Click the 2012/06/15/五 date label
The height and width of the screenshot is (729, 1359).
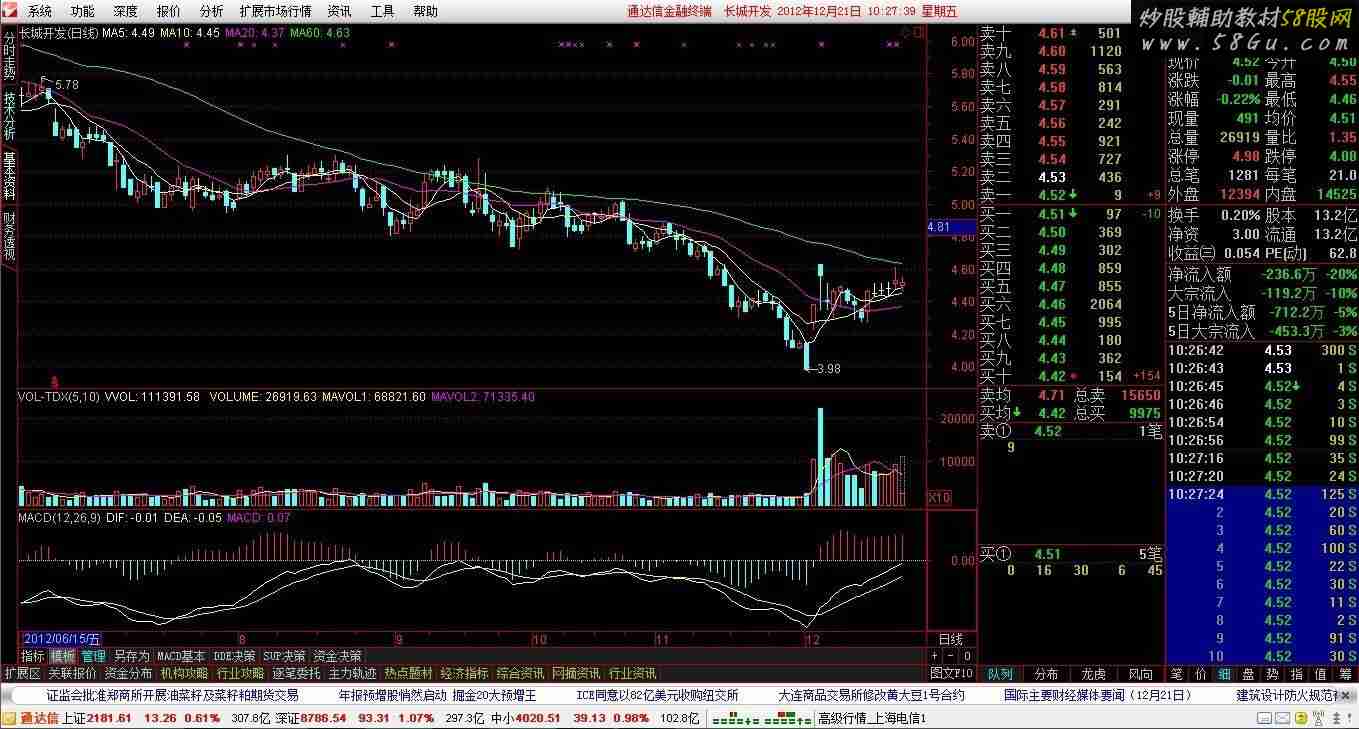(x=61, y=639)
